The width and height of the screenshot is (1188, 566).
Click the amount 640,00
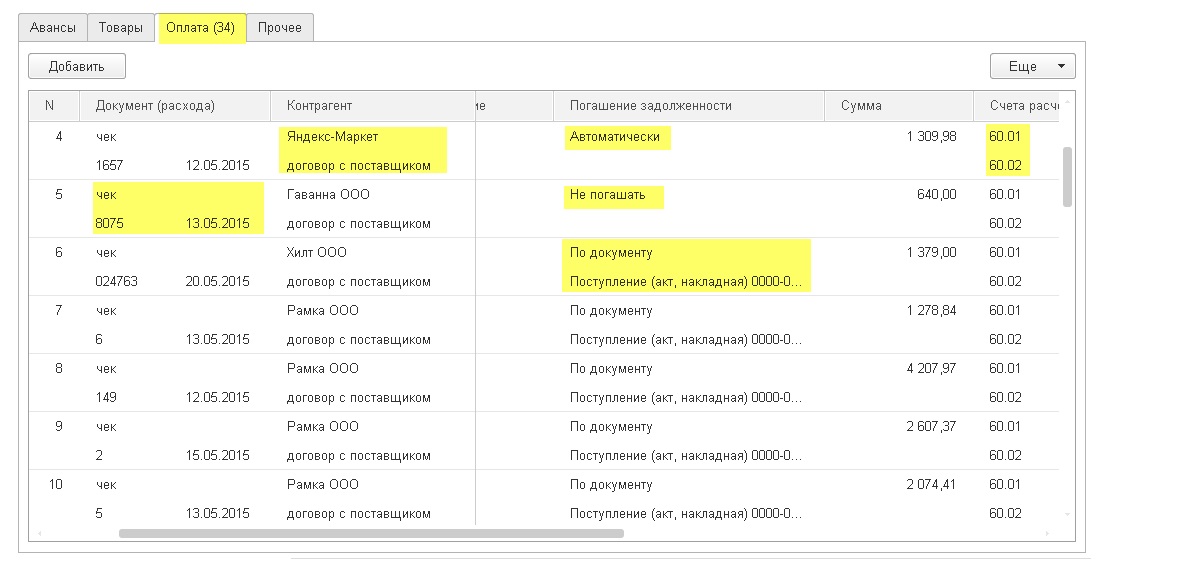click(x=936, y=195)
